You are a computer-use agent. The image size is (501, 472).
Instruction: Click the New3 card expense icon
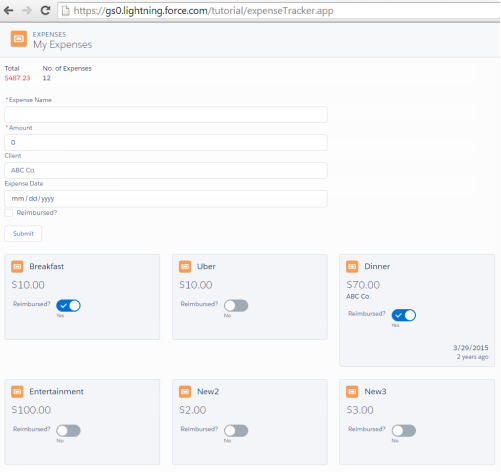coord(352,391)
